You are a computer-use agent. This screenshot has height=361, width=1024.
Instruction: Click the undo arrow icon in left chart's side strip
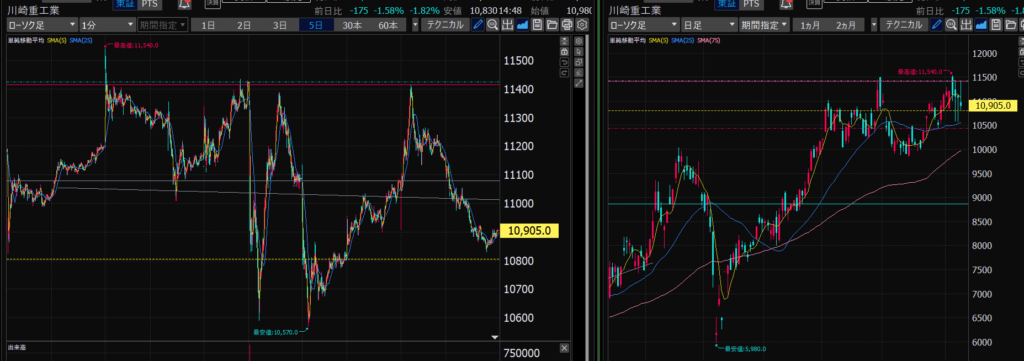pos(564,63)
